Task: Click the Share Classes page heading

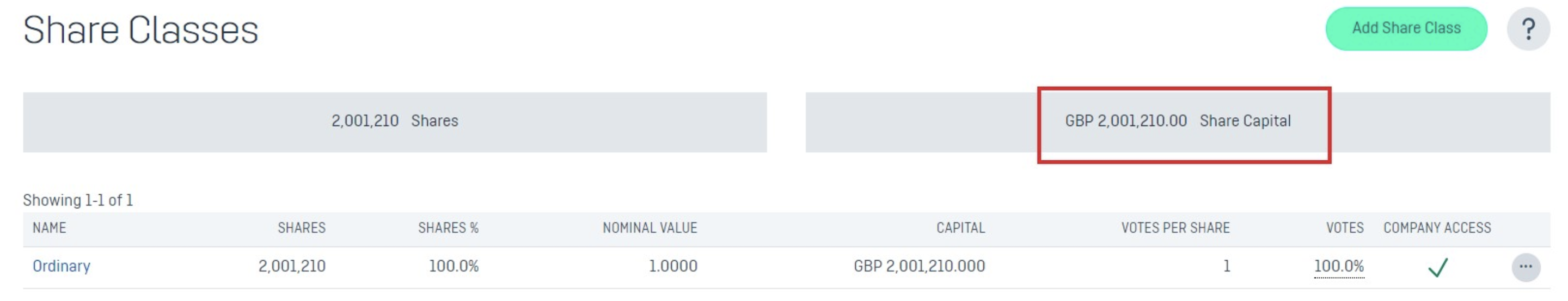Action: (140, 31)
